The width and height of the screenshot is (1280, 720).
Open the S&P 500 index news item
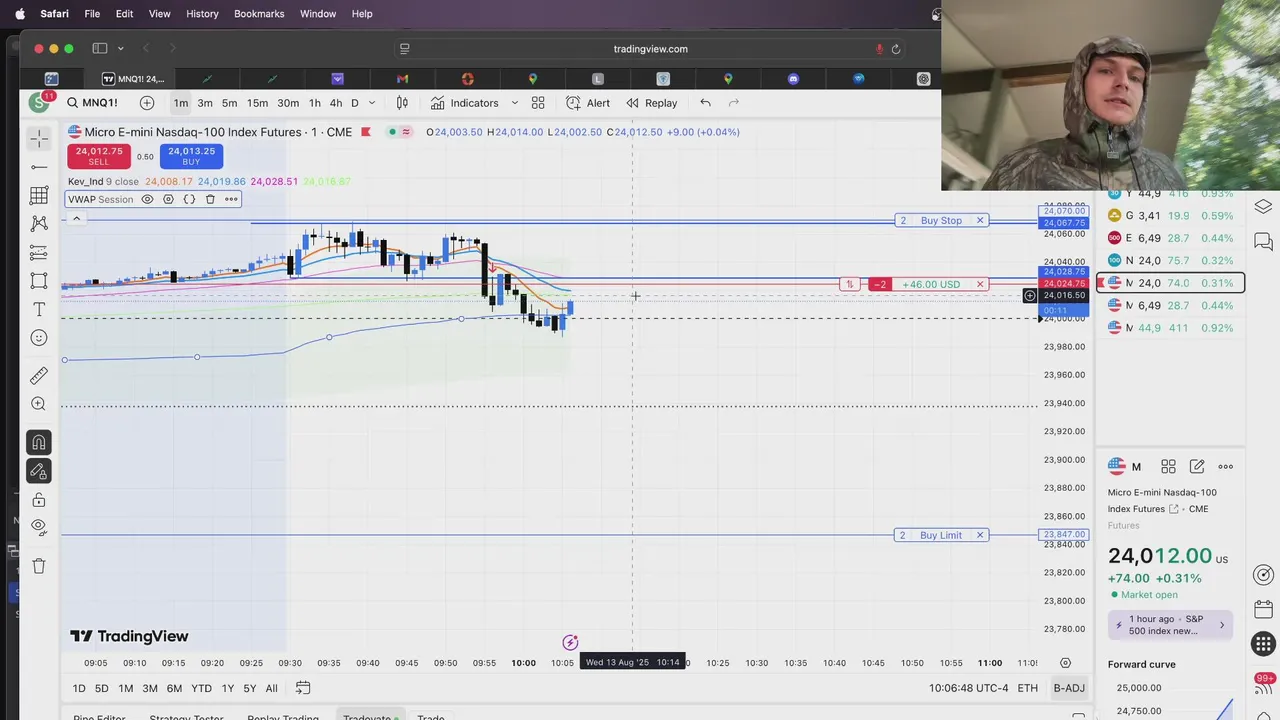pyautogui.click(x=1170, y=625)
